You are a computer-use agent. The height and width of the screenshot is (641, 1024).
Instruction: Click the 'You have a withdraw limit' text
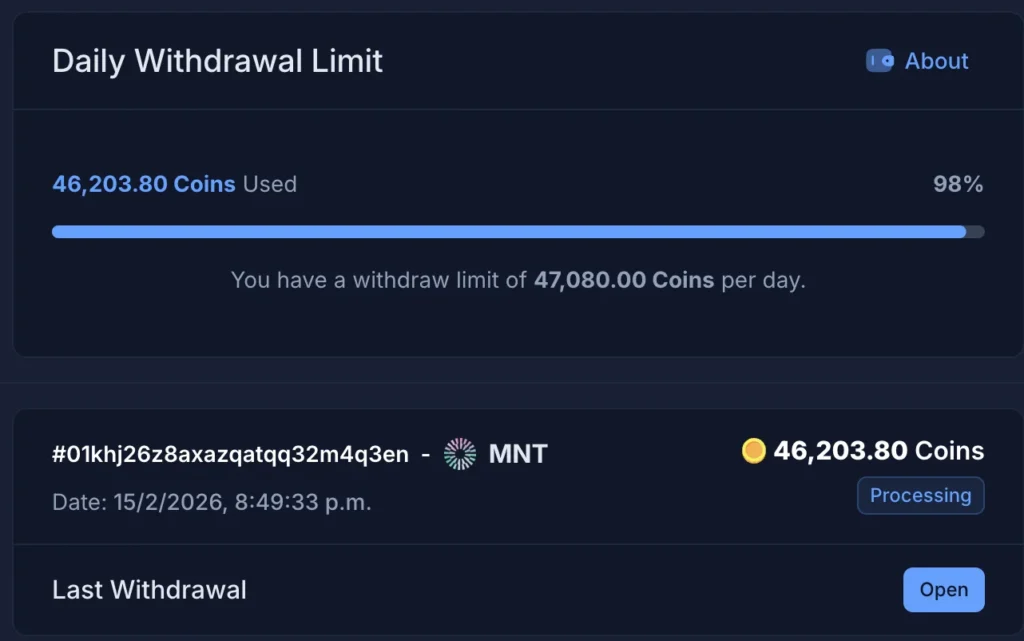coord(379,280)
